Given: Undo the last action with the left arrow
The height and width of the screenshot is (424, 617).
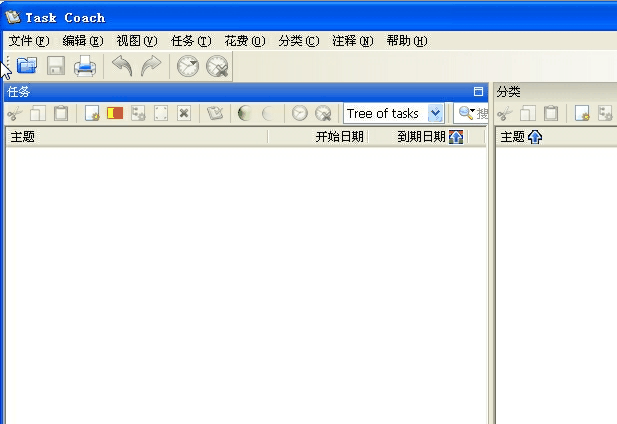Looking at the screenshot, I should 122,66.
